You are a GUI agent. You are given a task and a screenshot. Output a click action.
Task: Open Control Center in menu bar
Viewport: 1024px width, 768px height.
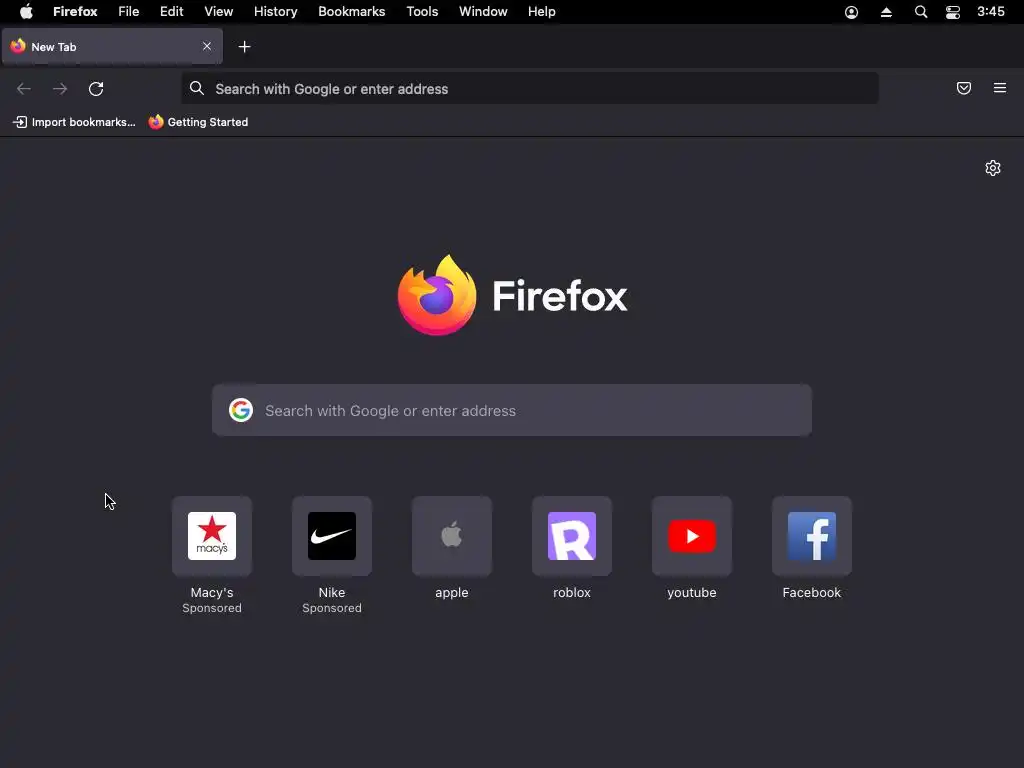point(953,12)
